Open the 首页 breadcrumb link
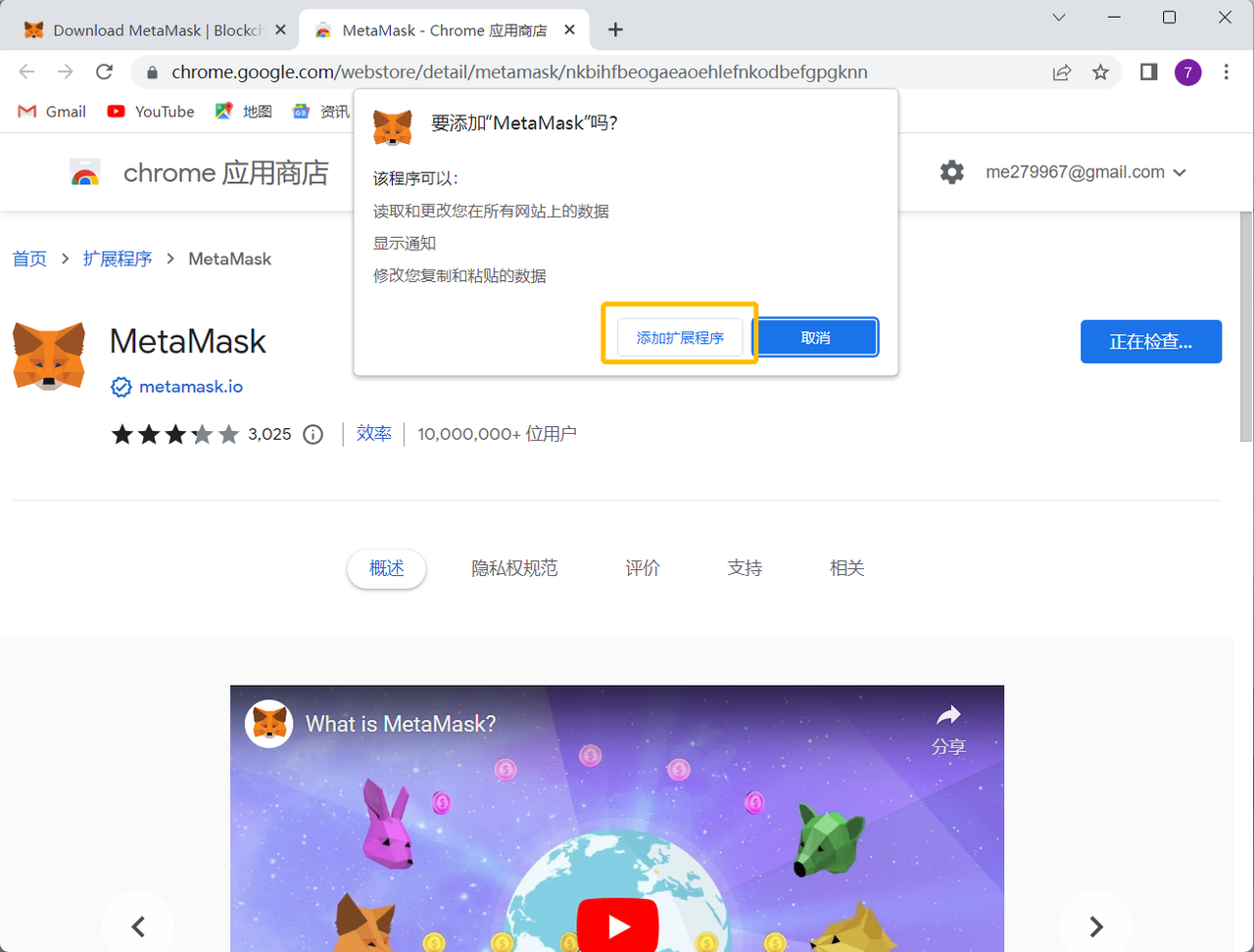The height and width of the screenshot is (952, 1254). (x=29, y=260)
